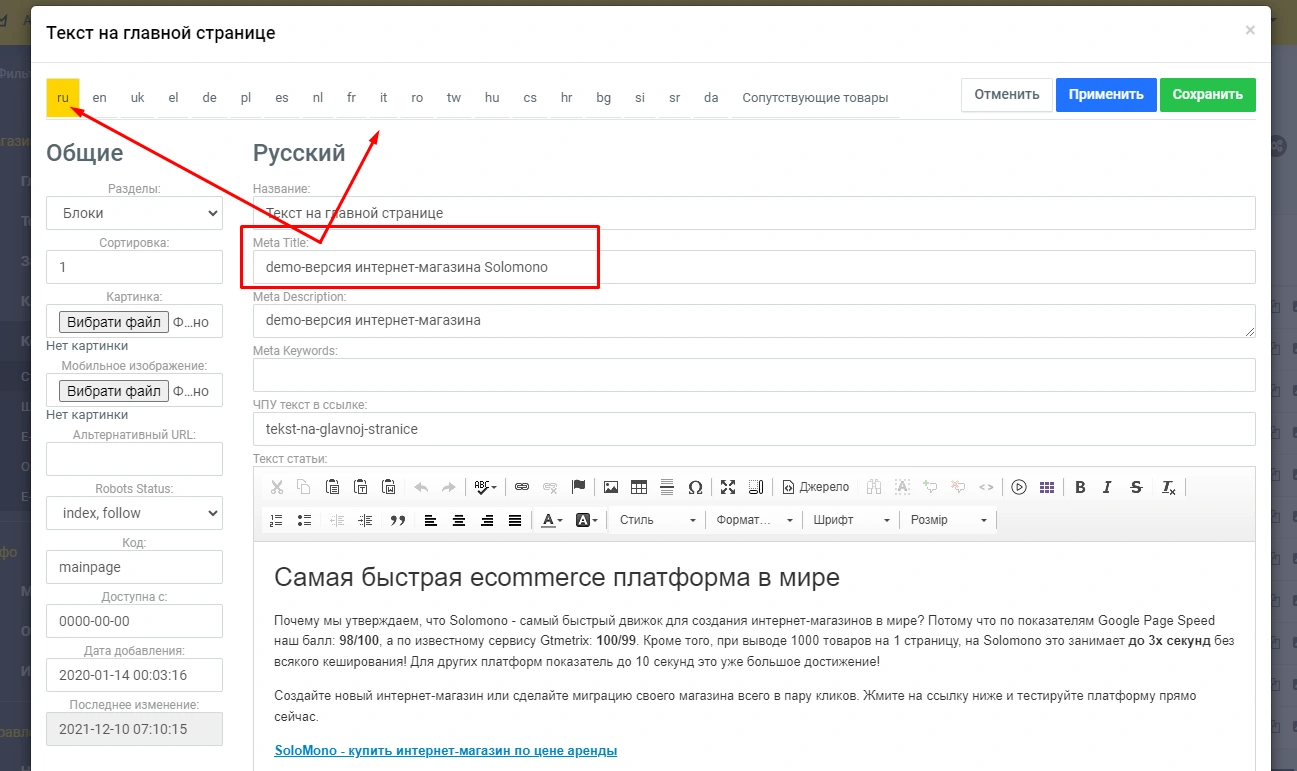Viewport: 1297px width, 771px height.
Task: Click the insert link icon
Action: (x=521, y=488)
